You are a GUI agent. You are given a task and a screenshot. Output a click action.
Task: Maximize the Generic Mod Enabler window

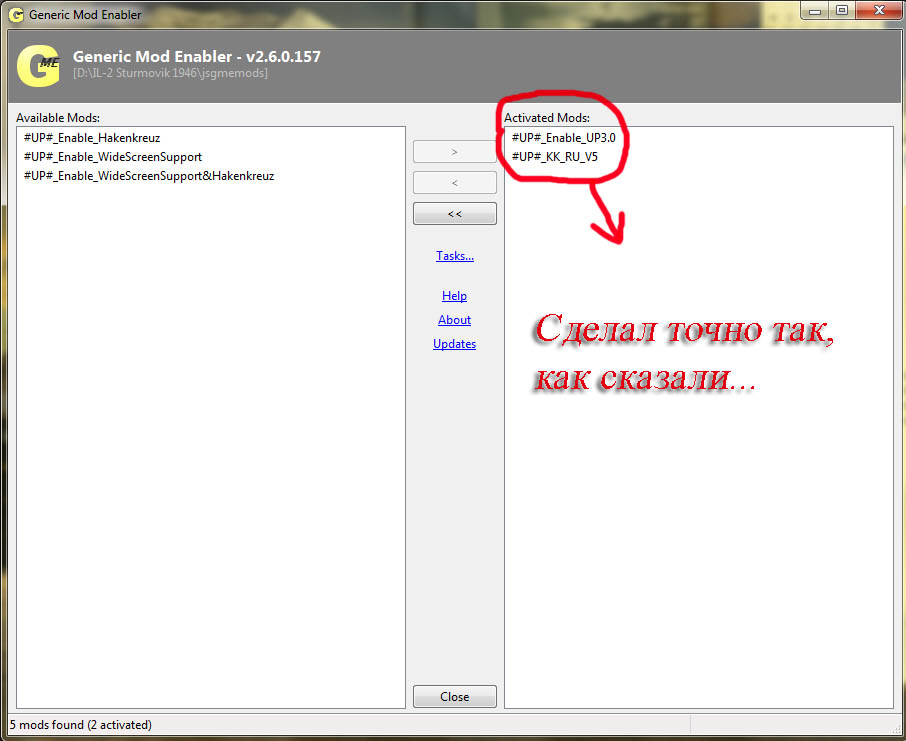click(x=842, y=11)
